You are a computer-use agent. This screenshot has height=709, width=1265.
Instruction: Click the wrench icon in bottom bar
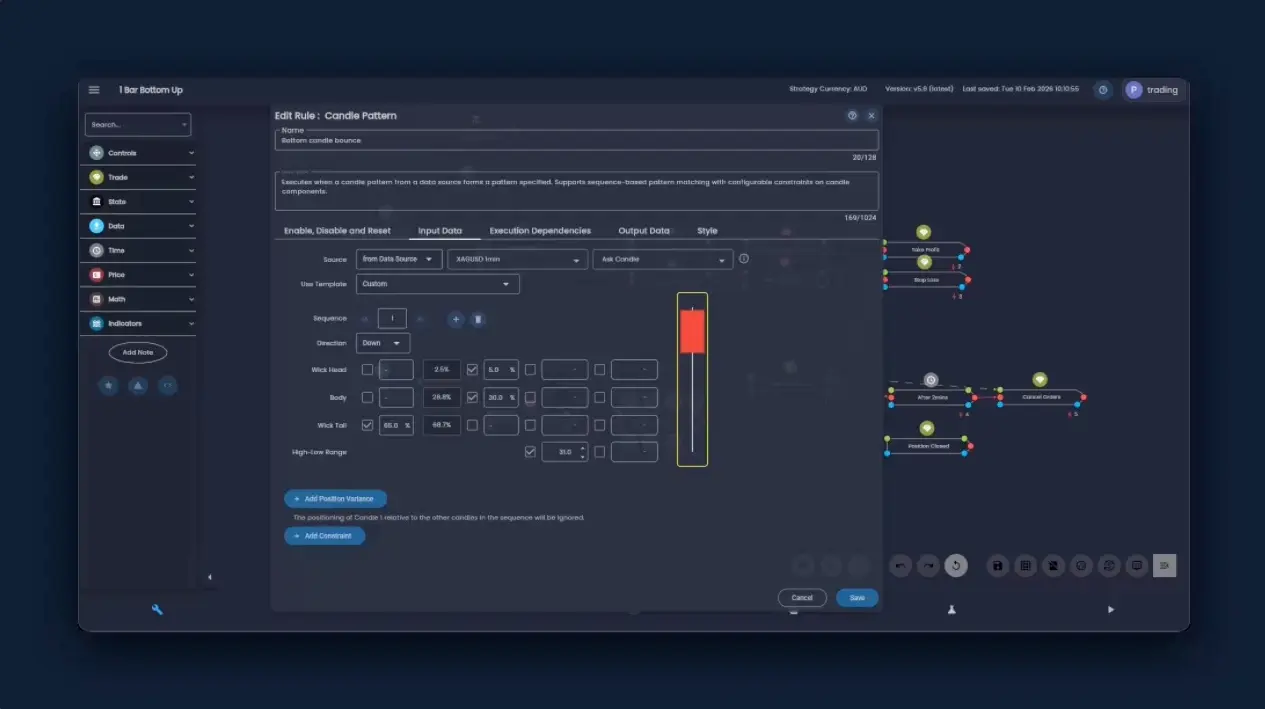tap(157, 609)
